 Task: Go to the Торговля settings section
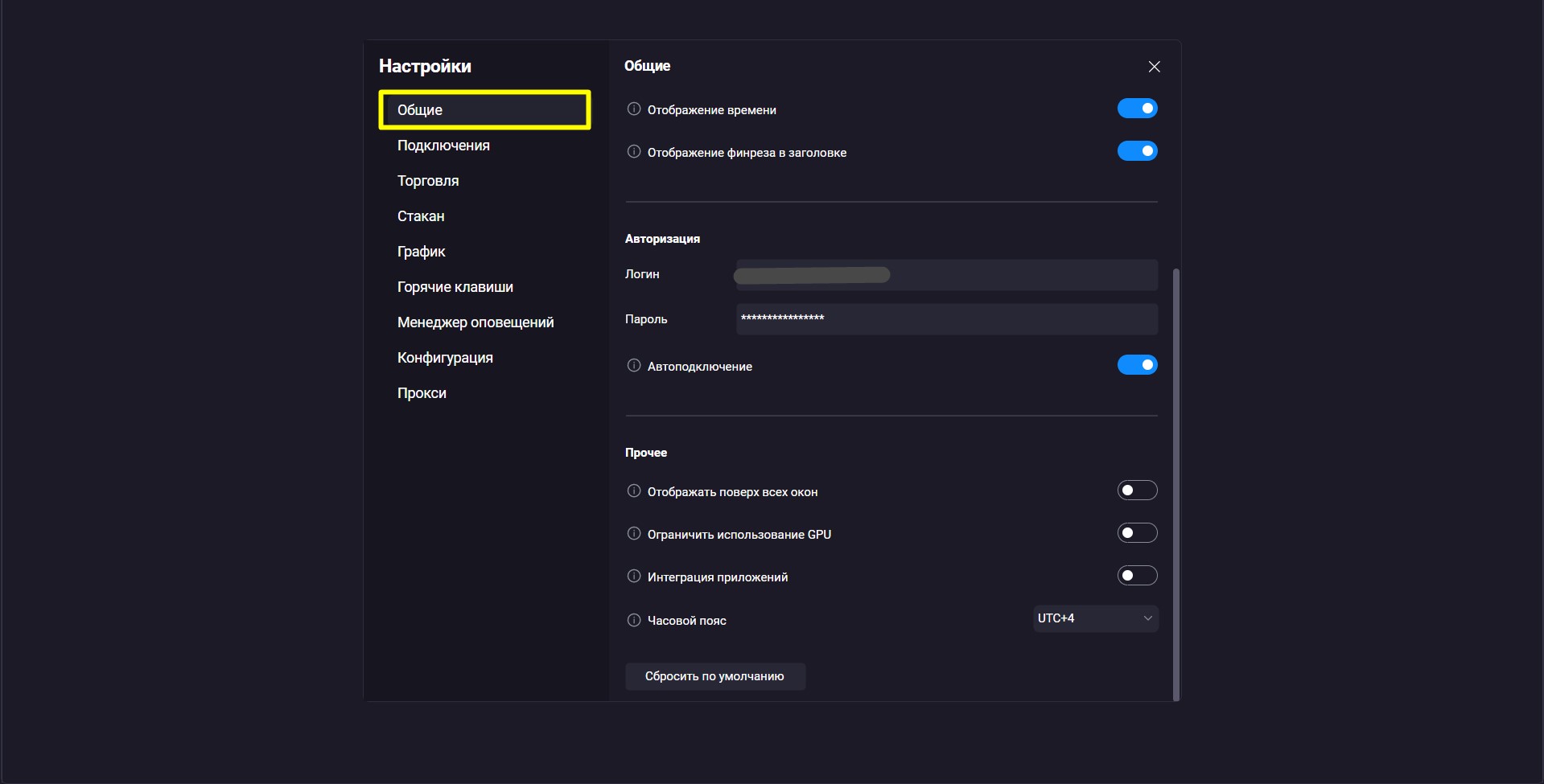428,181
